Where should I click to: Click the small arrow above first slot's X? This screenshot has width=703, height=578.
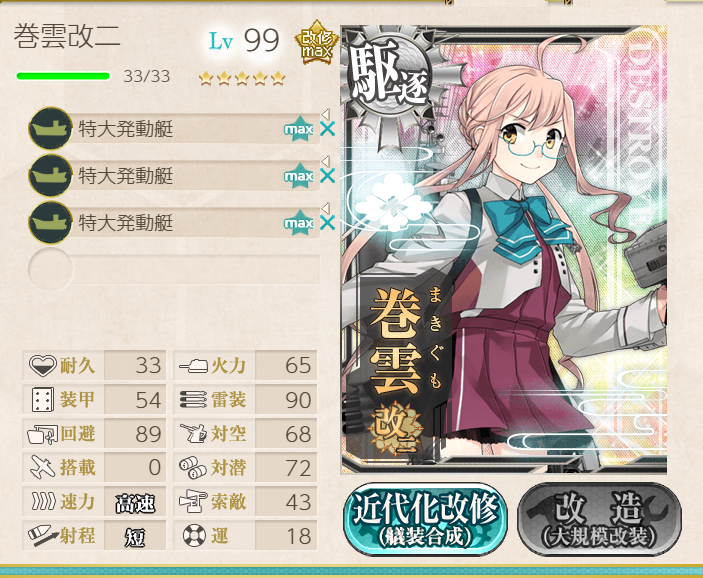(x=326, y=113)
